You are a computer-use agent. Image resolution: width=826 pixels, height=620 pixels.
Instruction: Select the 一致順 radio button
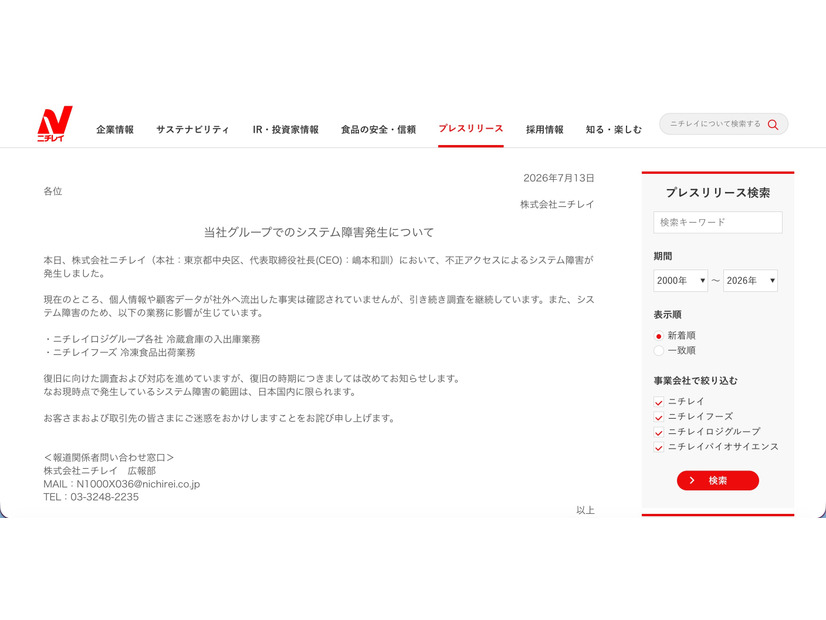point(658,350)
